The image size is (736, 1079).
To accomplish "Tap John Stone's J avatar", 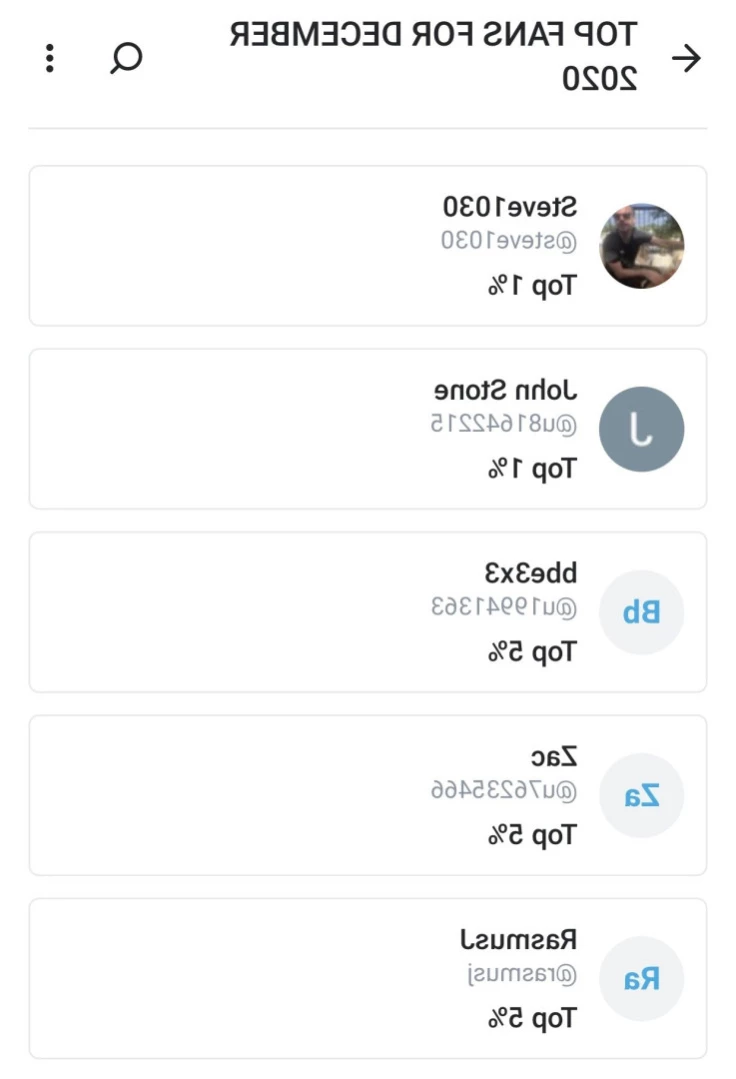I will [x=641, y=429].
